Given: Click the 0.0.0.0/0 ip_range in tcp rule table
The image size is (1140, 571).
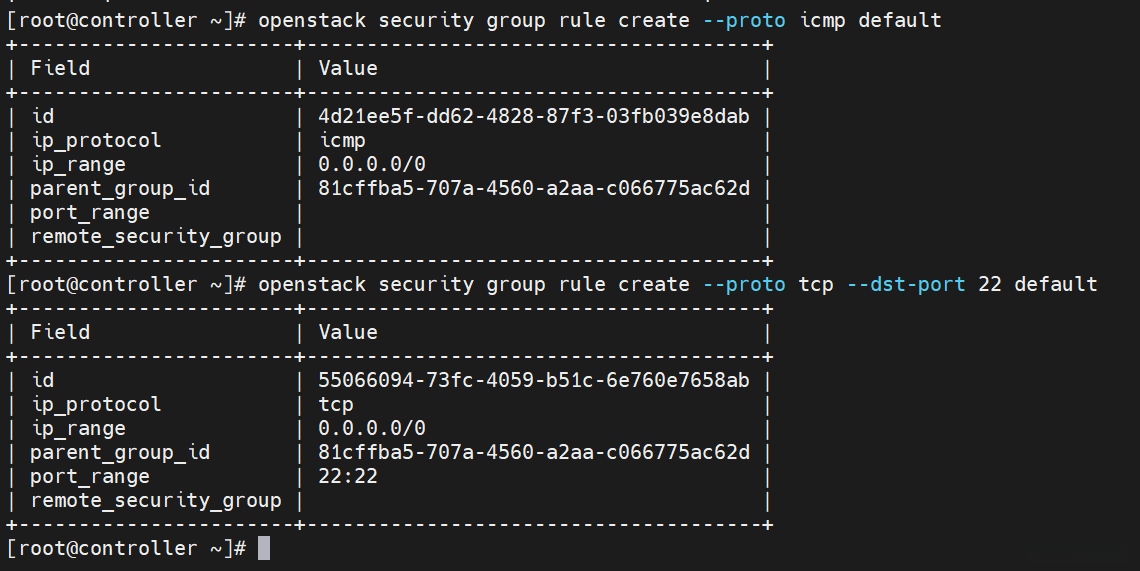Looking at the screenshot, I should click(x=372, y=428).
